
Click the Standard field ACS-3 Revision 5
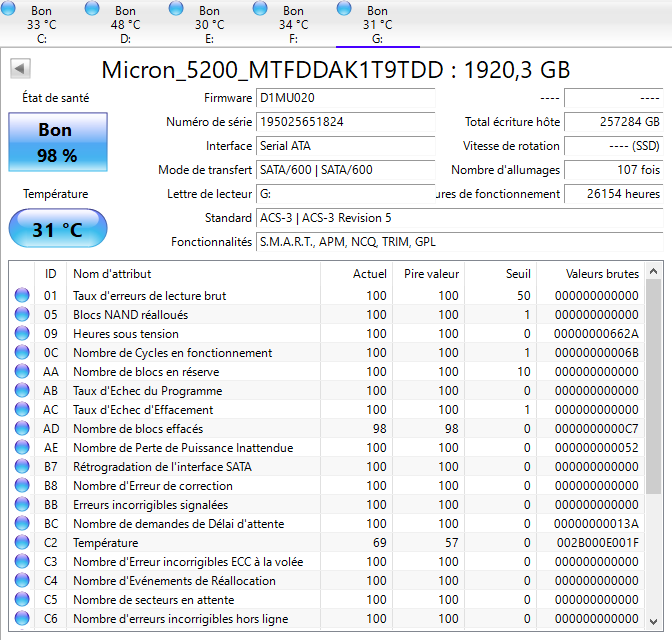459,218
